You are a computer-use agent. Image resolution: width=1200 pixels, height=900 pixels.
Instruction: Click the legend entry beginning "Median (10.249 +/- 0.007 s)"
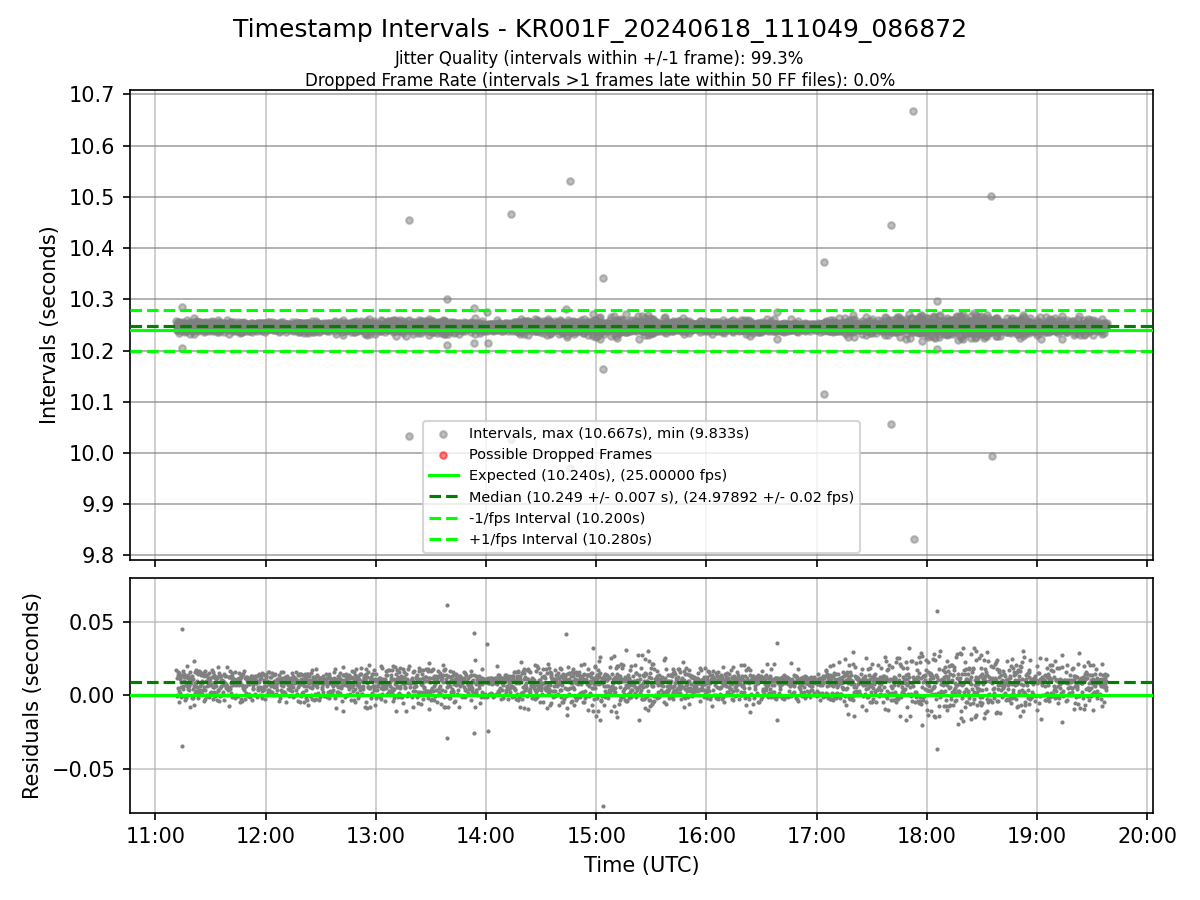click(661, 496)
